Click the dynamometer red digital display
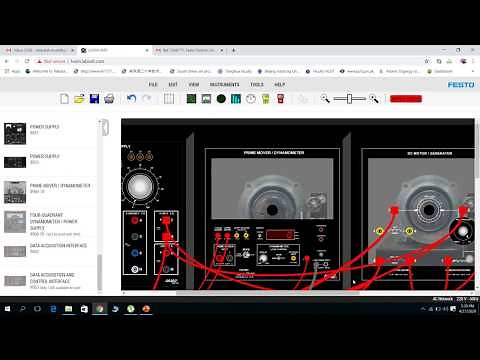Viewport: 480px width, 360px height. [x=280, y=235]
